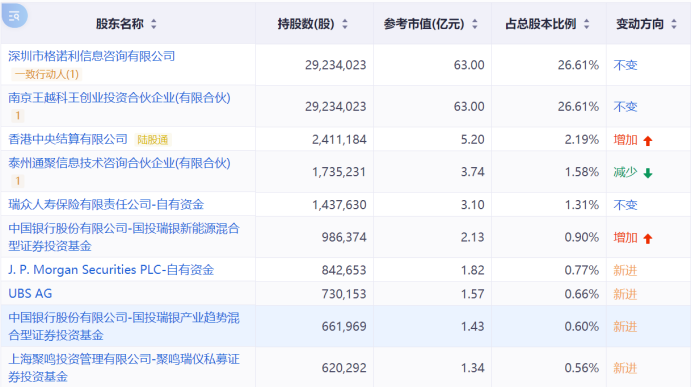The height and width of the screenshot is (387, 692).
Task: Open 香港中央结算有限公司 link
Action: [x=68, y=139]
